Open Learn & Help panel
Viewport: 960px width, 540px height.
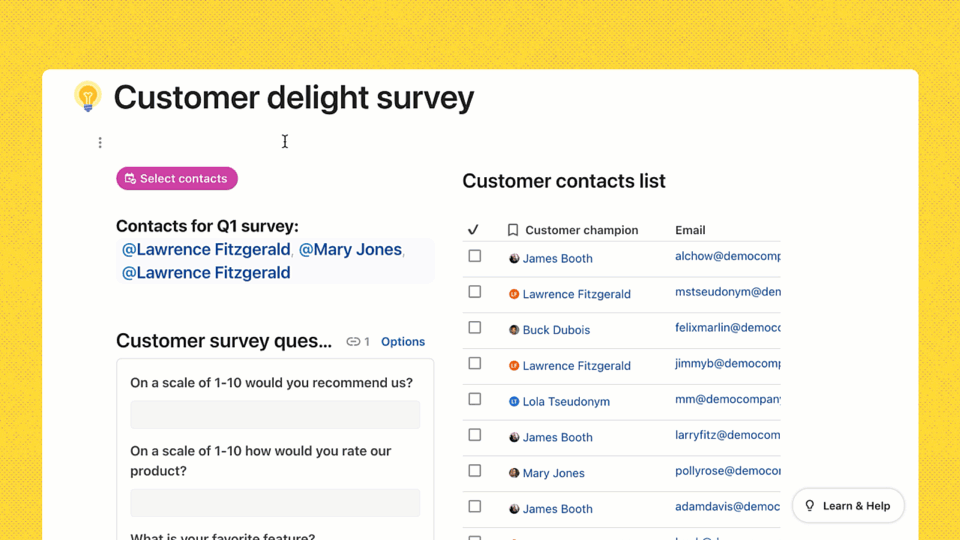pyautogui.click(x=848, y=506)
